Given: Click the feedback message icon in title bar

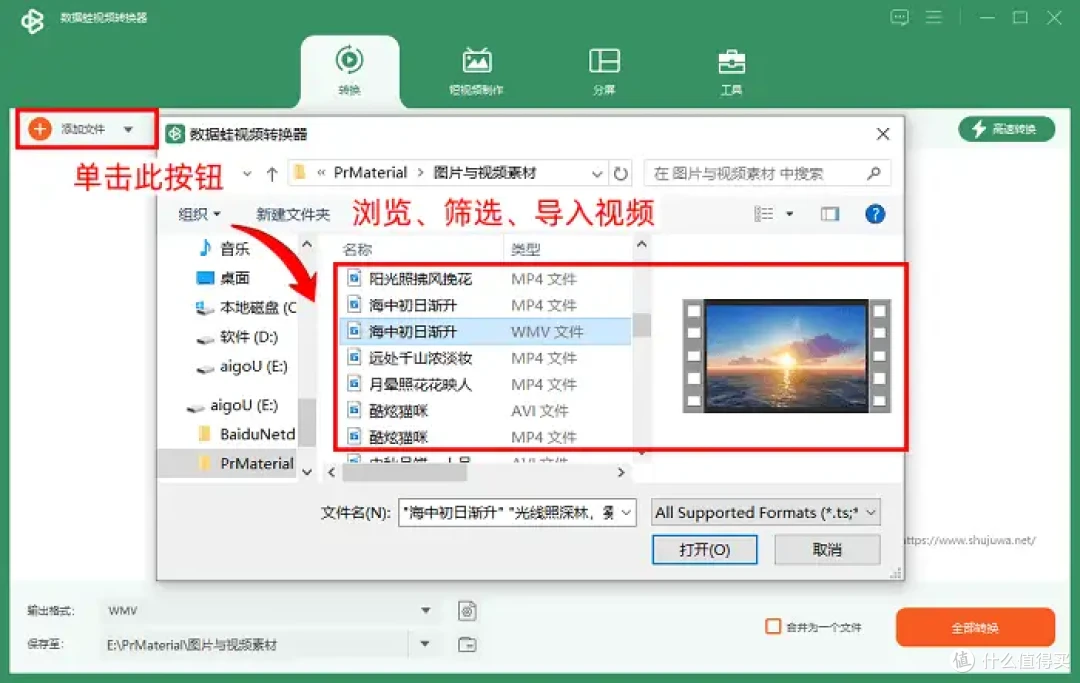Looking at the screenshot, I should tap(900, 17).
